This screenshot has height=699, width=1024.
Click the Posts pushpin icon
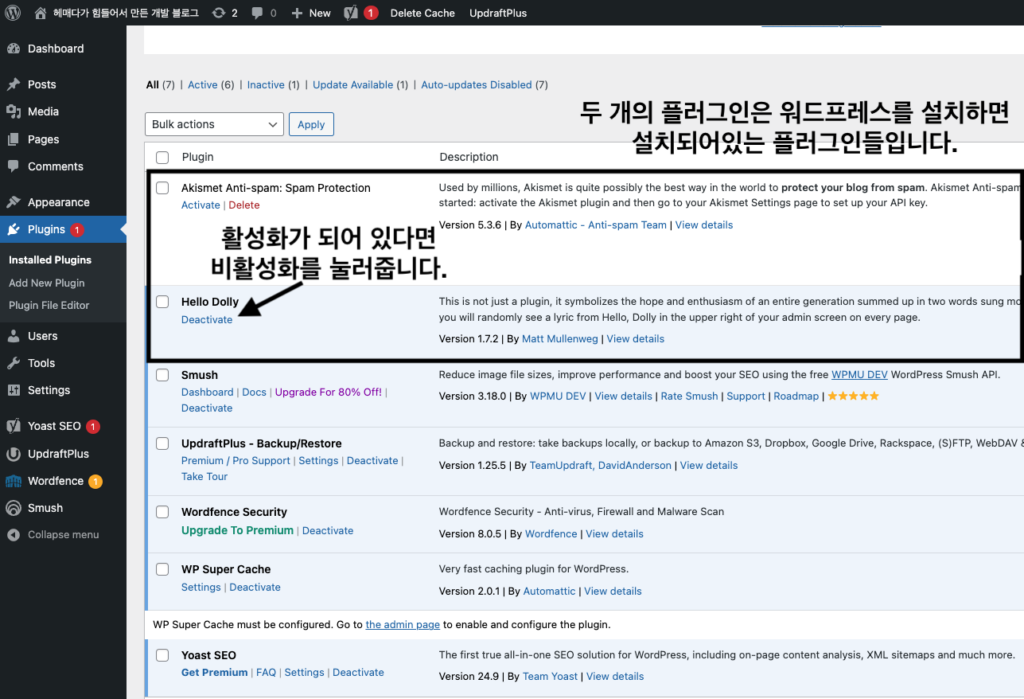click(x=14, y=84)
